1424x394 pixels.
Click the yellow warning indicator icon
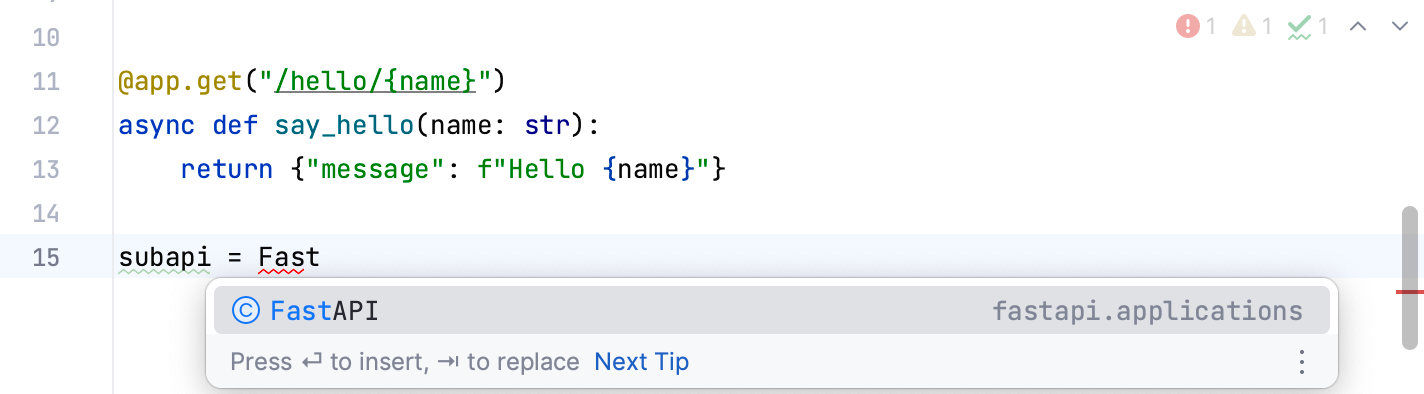coord(1243,26)
